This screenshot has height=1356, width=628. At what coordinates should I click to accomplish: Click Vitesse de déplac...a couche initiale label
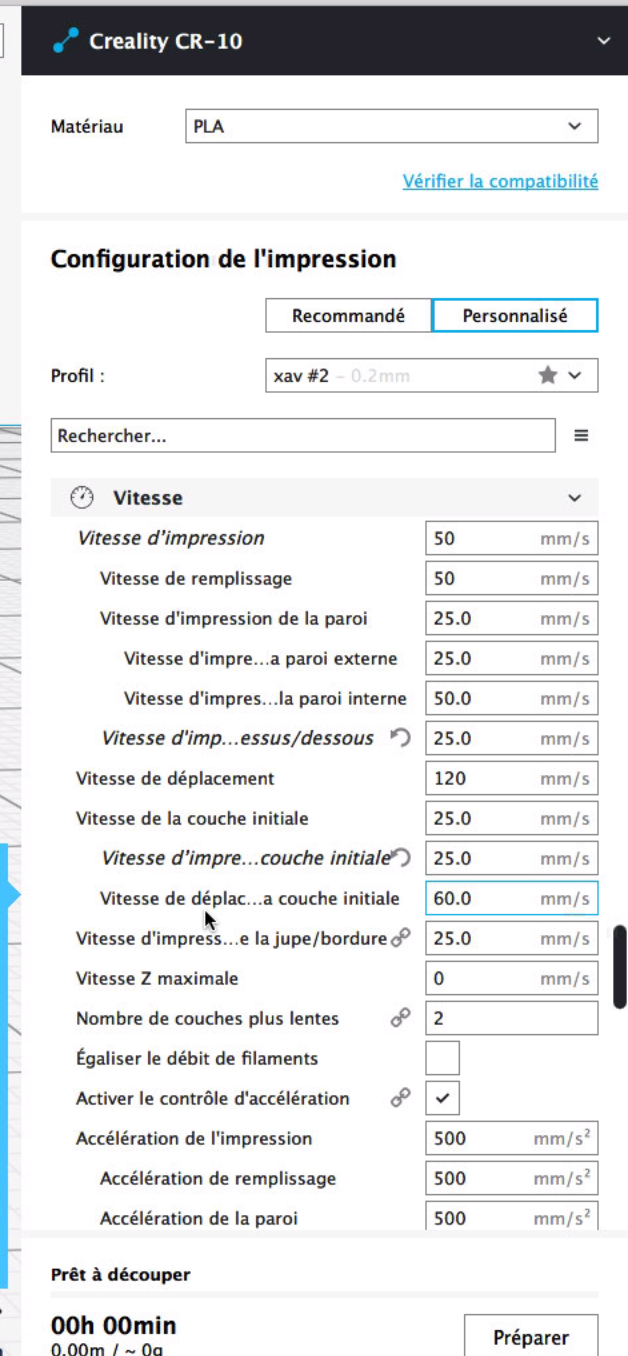coord(249,898)
